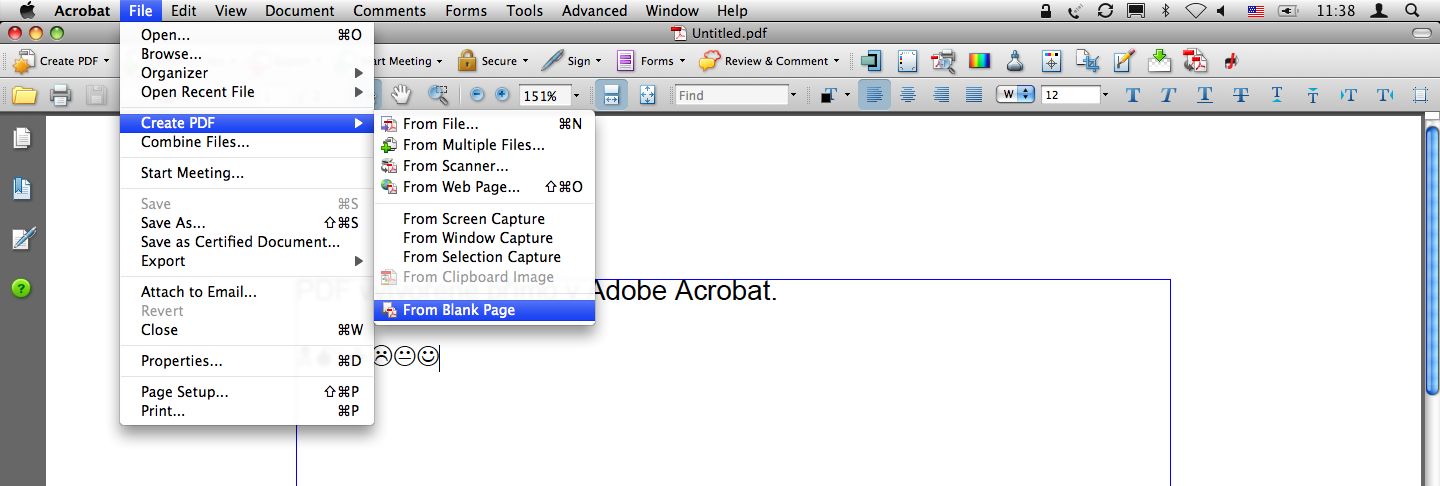
Task: Toggle Justify text alignment
Action: coord(974,95)
